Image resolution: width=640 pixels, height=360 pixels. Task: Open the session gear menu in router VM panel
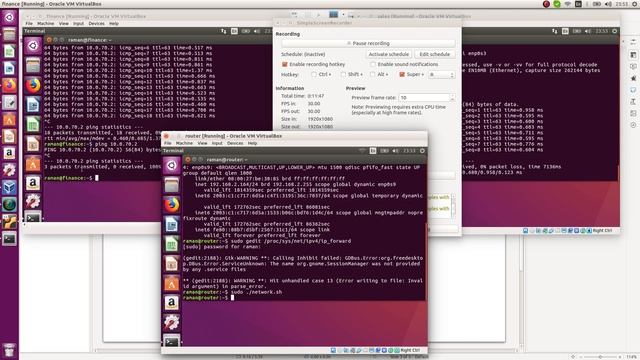click(x=422, y=151)
